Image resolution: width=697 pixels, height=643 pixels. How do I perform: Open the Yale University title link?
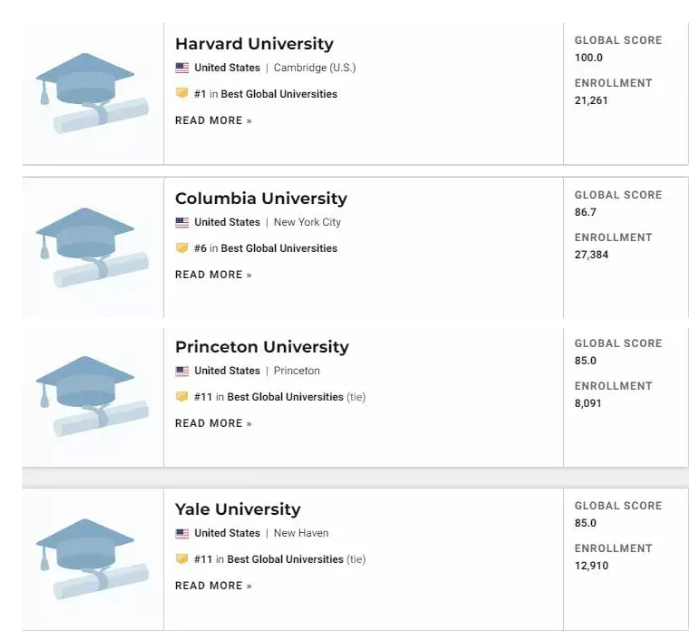tap(238, 509)
